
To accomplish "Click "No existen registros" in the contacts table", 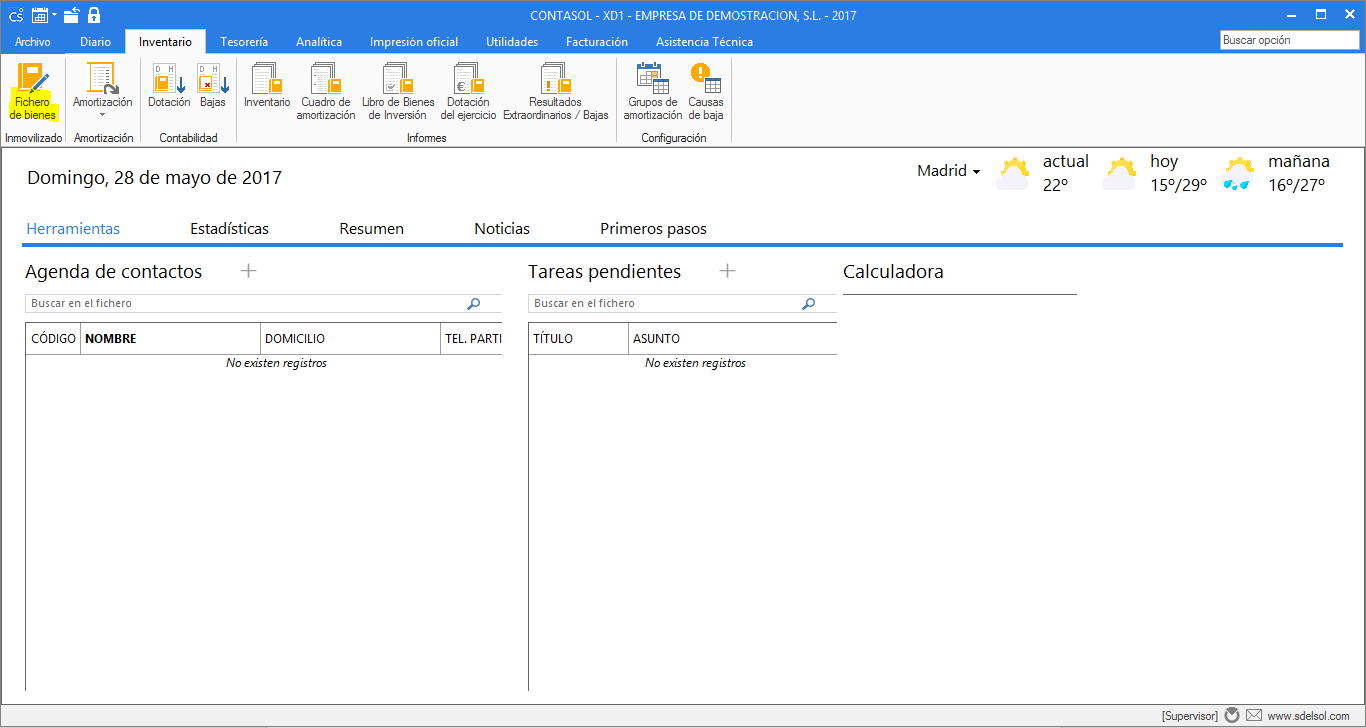I will 277,363.
